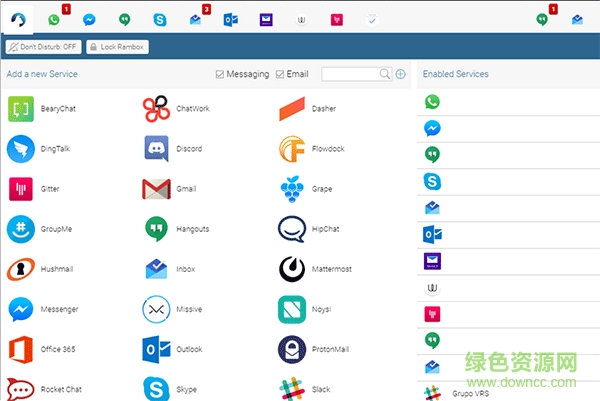Add the Flowdock service
Viewport: 600px width, 401px height.
tap(311, 149)
